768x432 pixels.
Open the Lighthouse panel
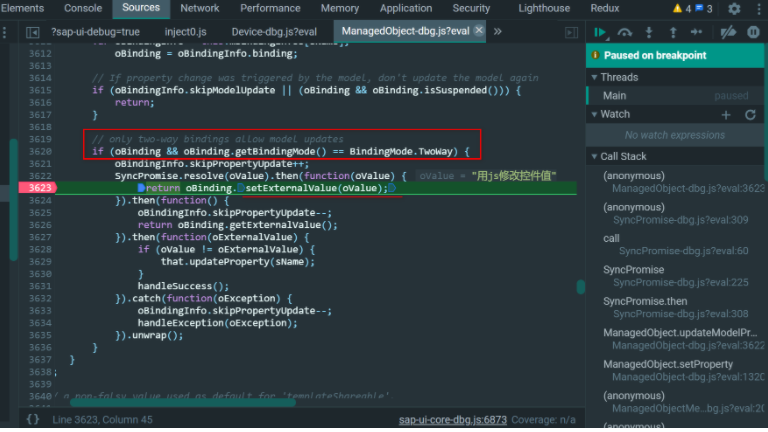pos(544,8)
